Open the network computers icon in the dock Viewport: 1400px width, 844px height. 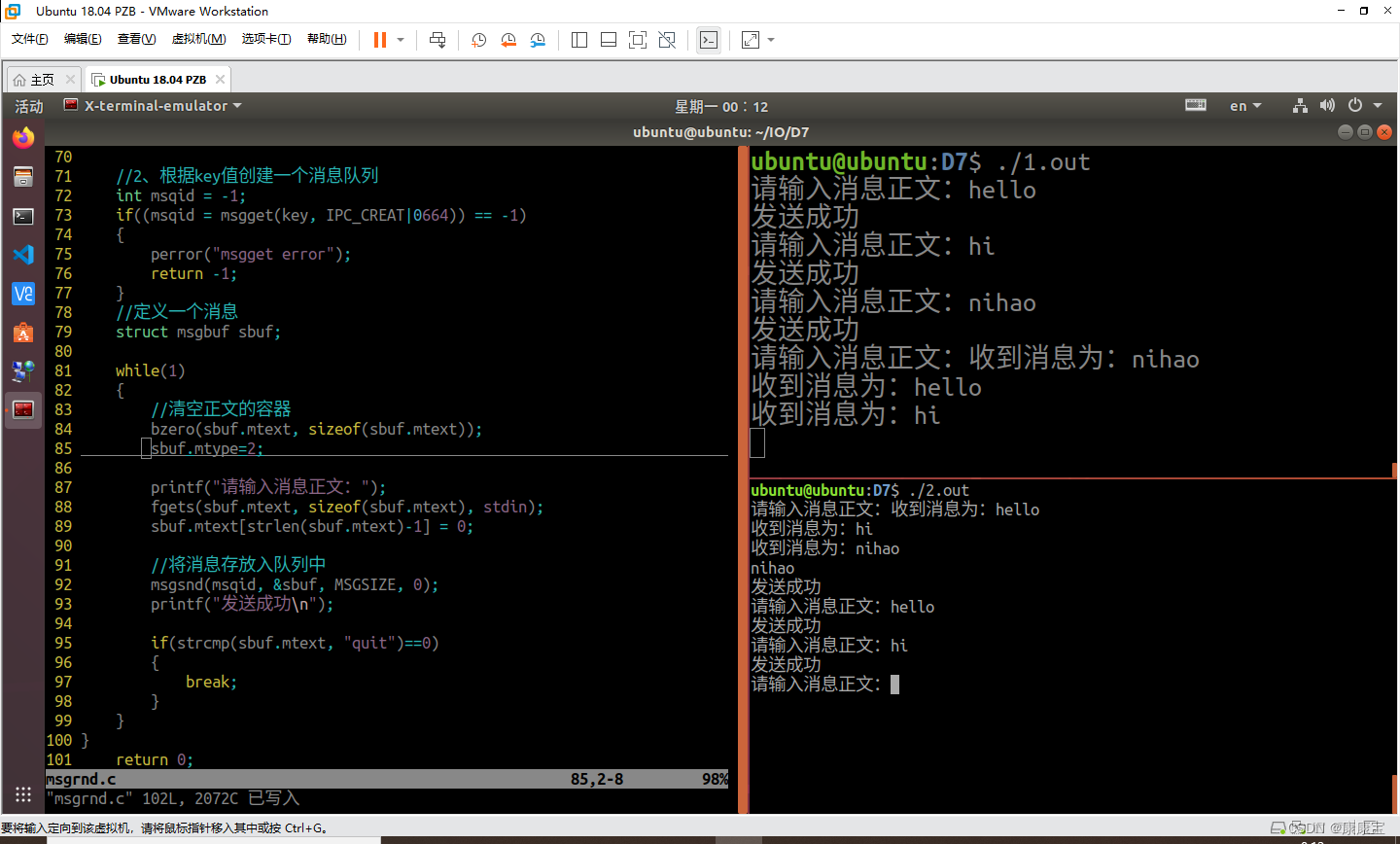[x=23, y=371]
